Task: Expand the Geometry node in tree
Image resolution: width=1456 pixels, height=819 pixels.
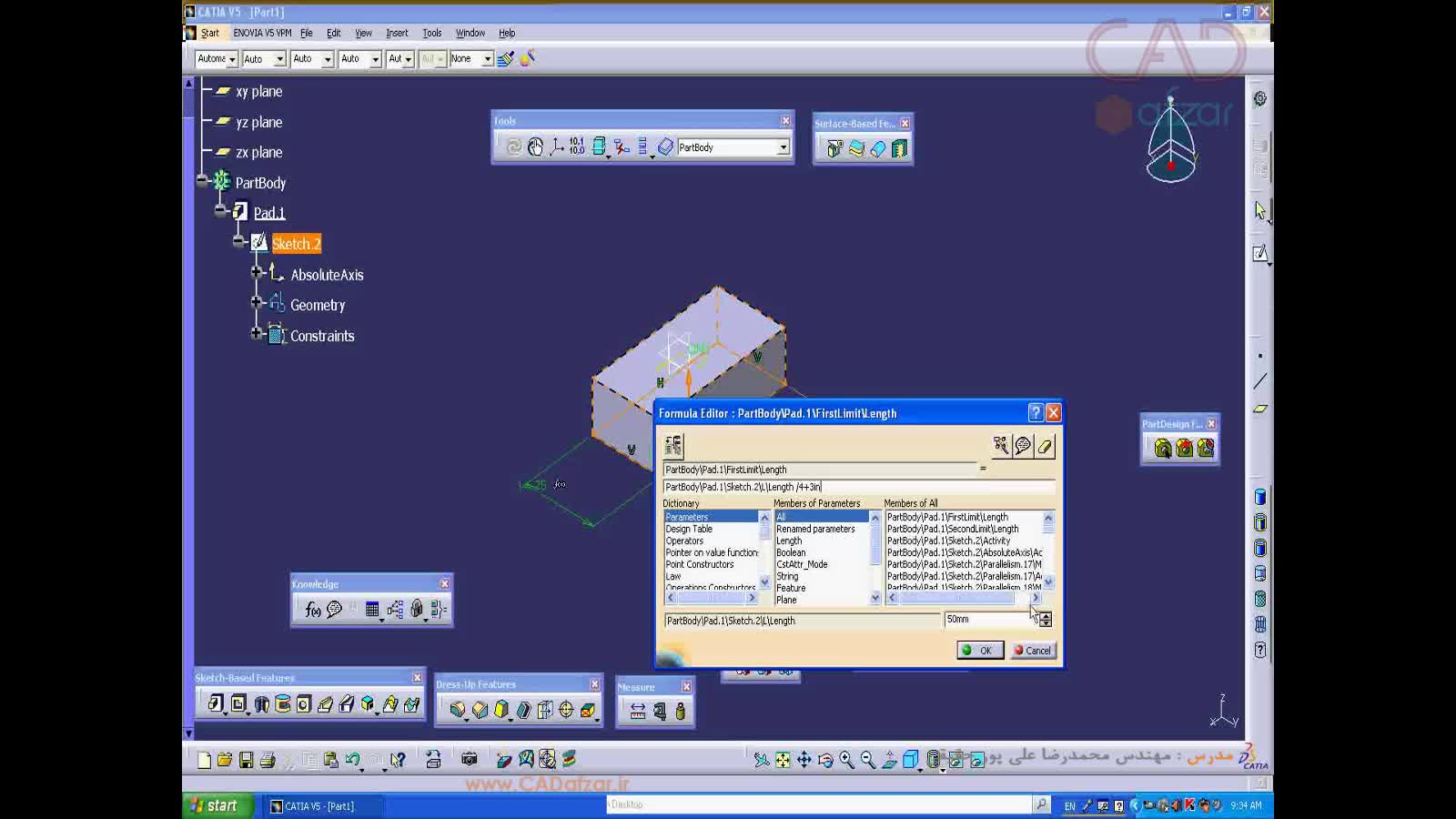Action: click(257, 303)
